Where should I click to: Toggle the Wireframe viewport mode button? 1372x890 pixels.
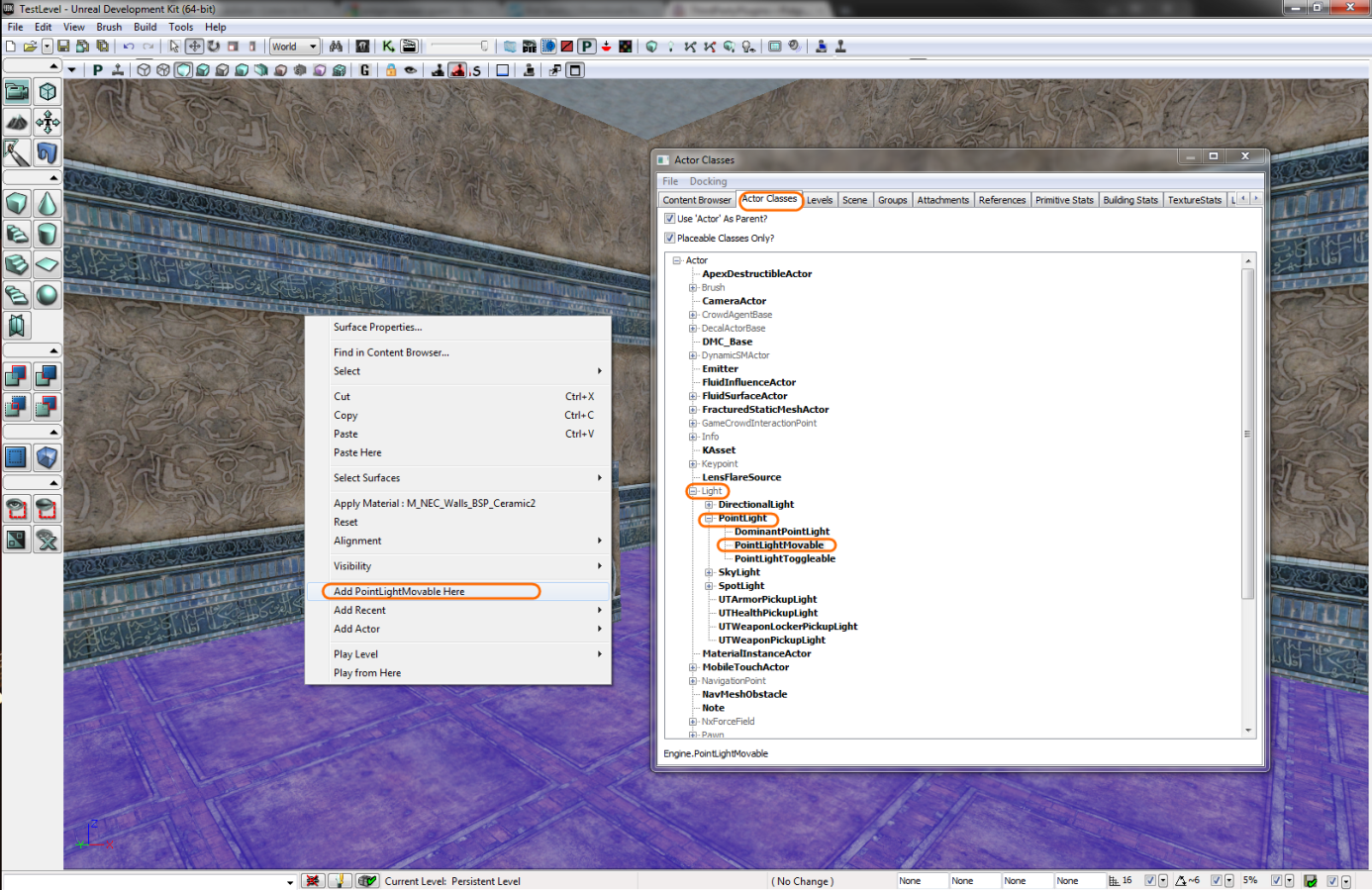pyautogui.click(x=163, y=70)
